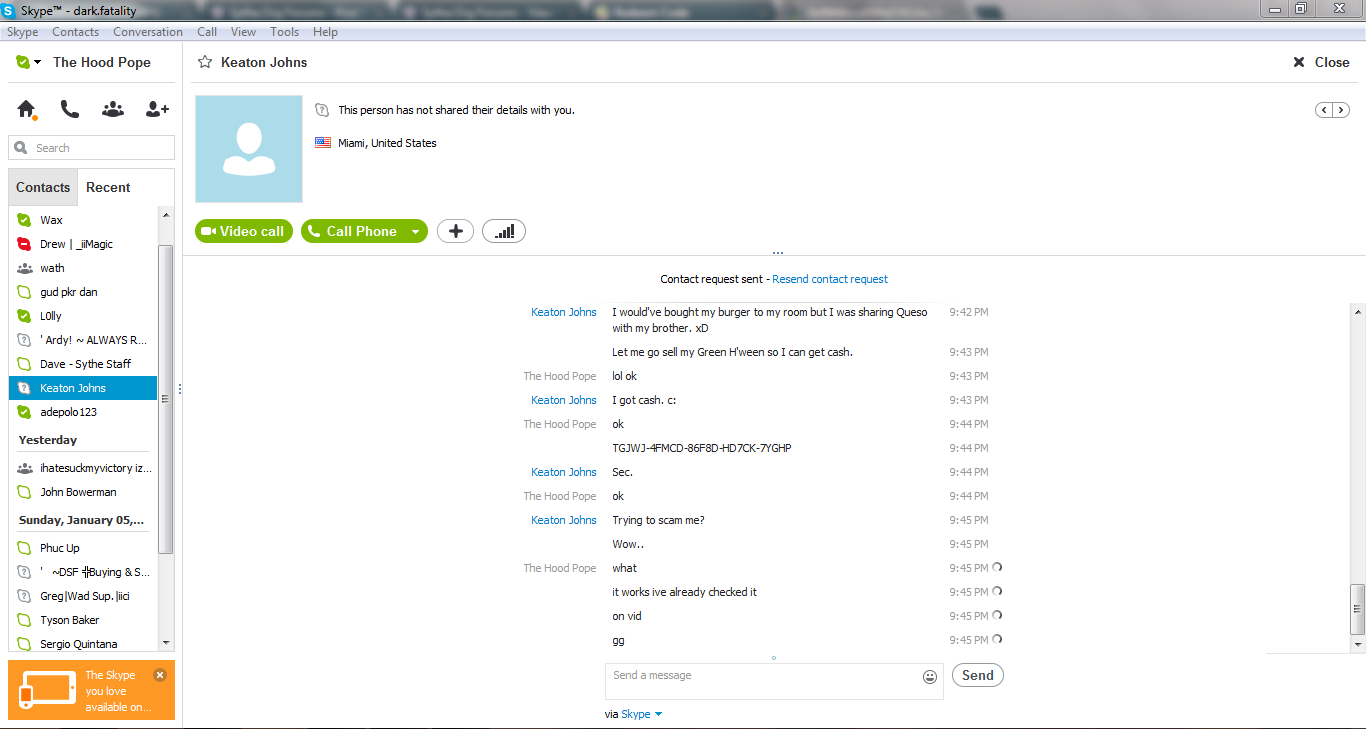This screenshot has width=1366, height=729.
Task: Open Sergio Quintana conversation
Action: pos(83,644)
